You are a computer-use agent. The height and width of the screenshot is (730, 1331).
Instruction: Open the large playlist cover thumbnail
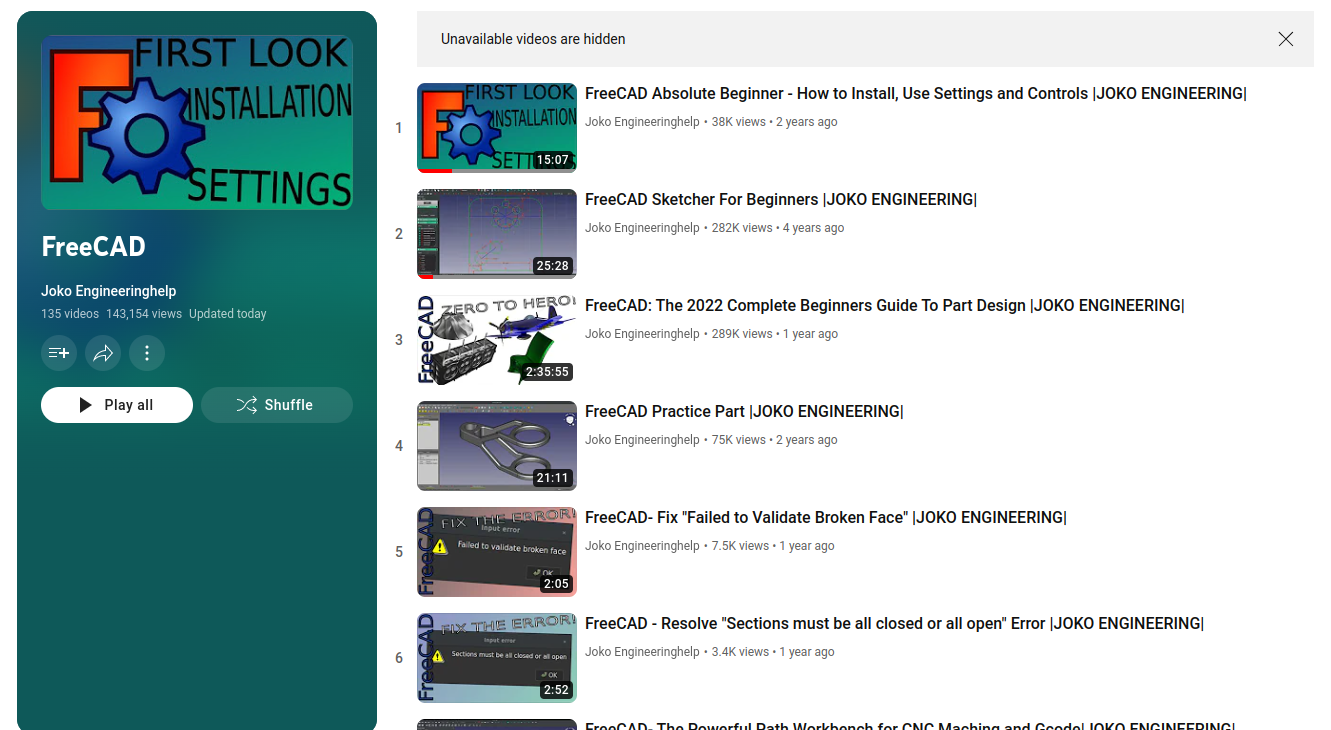pos(197,122)
